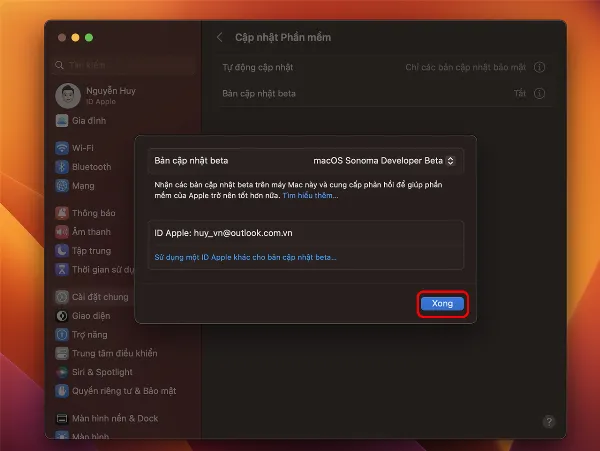
Task: Click the Xong button
Action: 442,304
